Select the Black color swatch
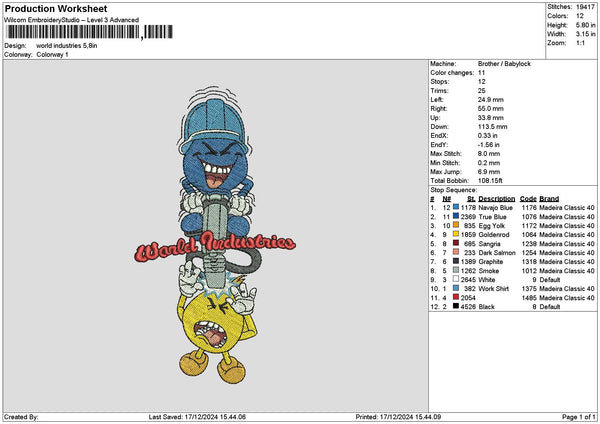The image size is (600, 424). tap(456, 306)
